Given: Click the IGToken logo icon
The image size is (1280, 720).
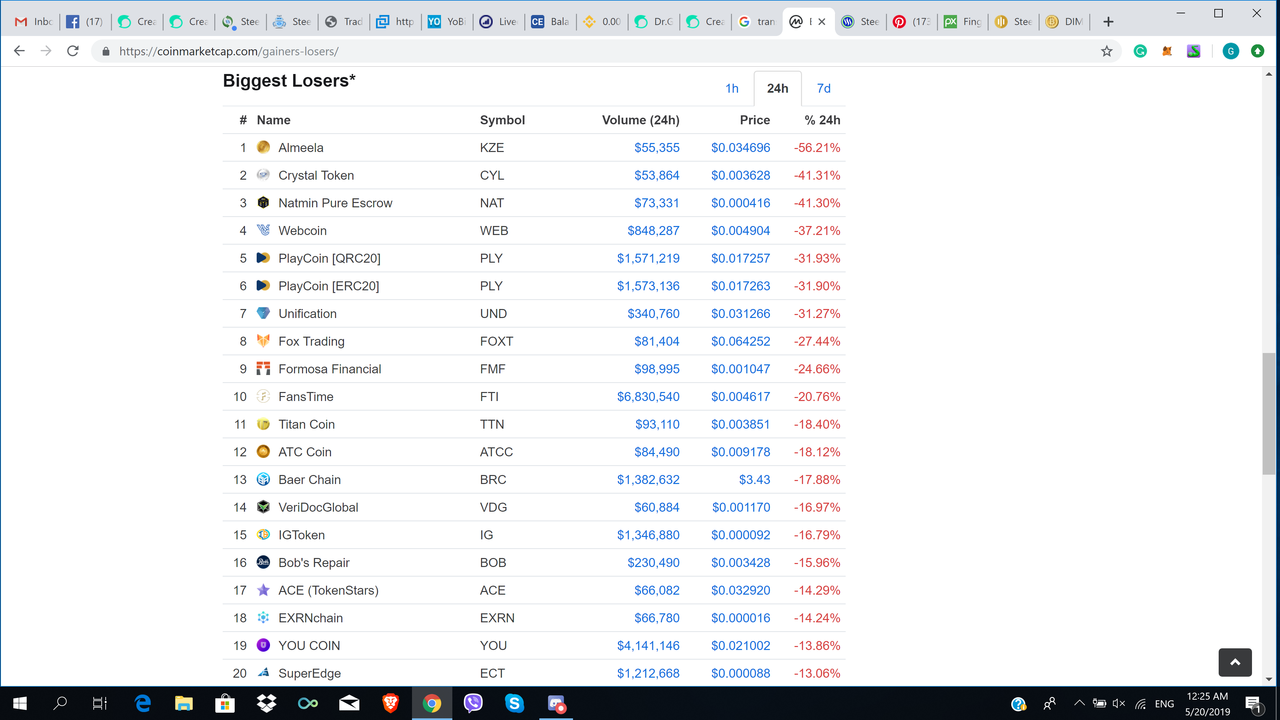Looking at the screenshot, I should (263, 535).
